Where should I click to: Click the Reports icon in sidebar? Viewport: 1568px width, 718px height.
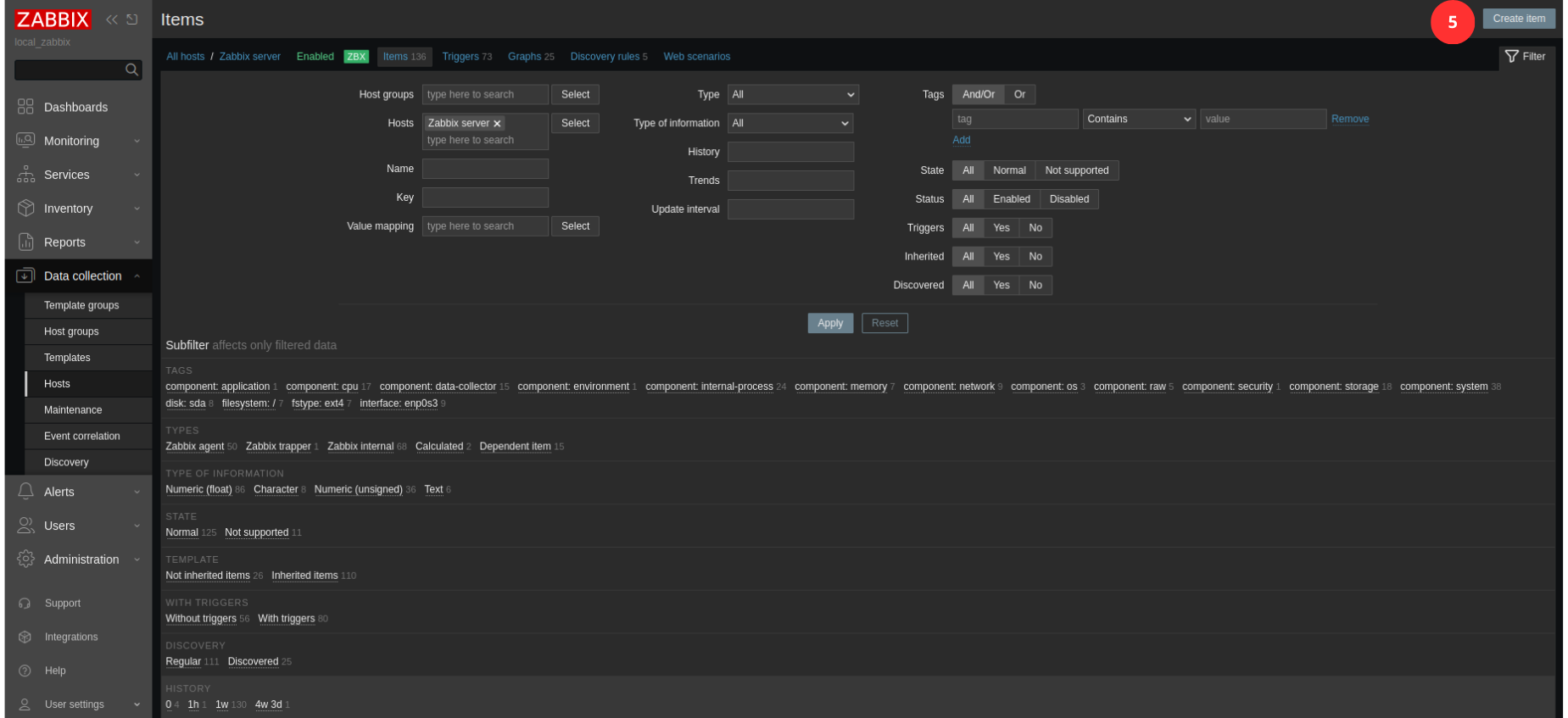tap(25, 242)
